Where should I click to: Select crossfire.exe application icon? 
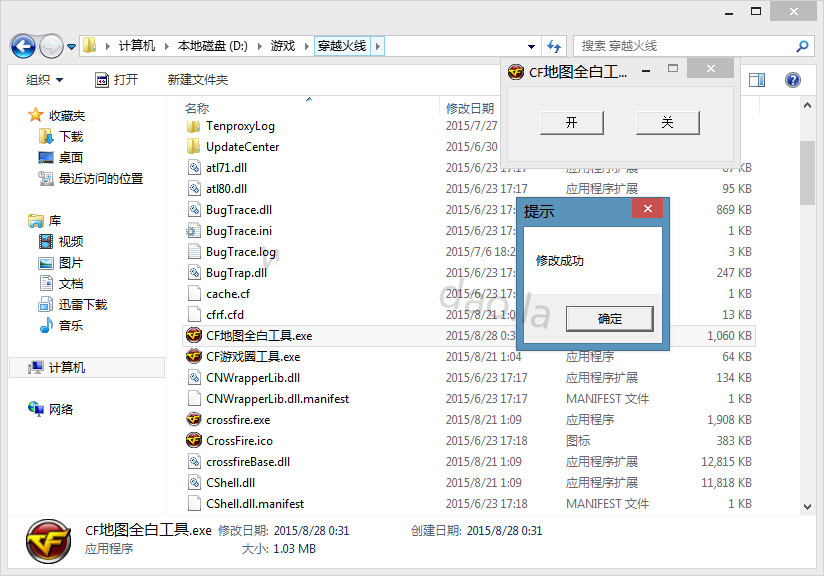point(194,419)
